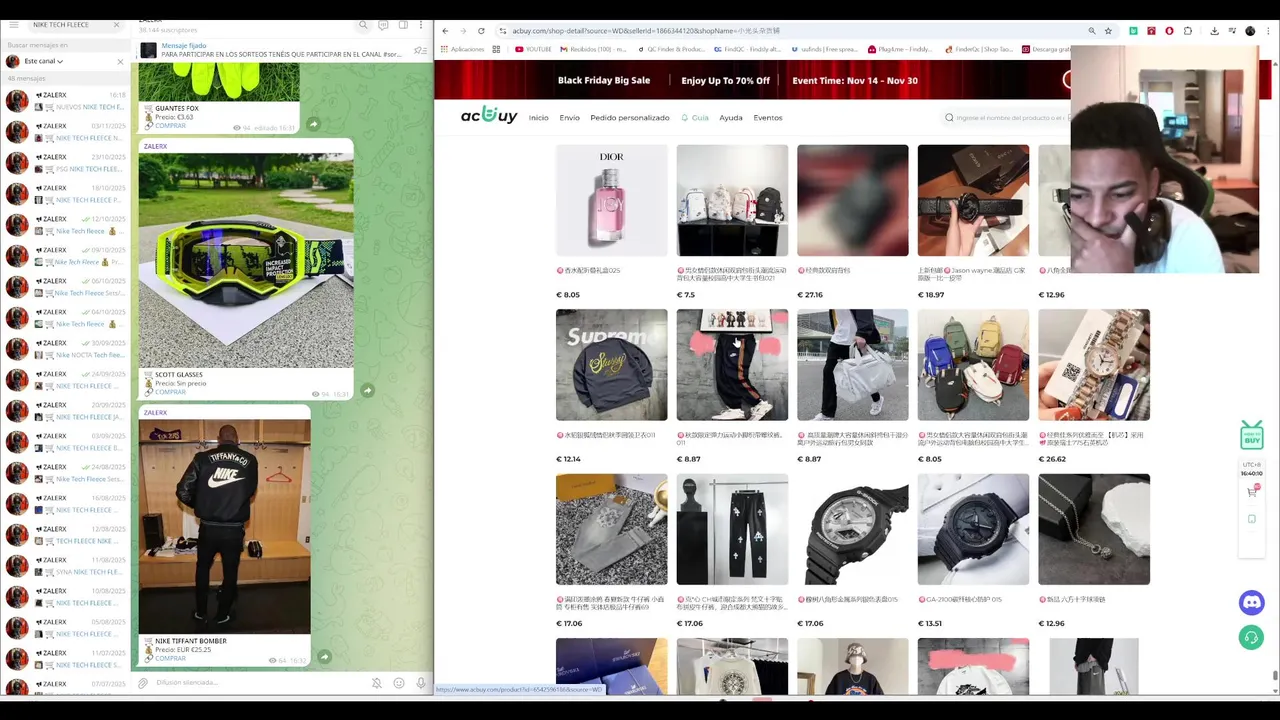The height and width of the screenshot is (720, 1280).
Task: Open the black belt product at €18.97
Action: (973, 200)
